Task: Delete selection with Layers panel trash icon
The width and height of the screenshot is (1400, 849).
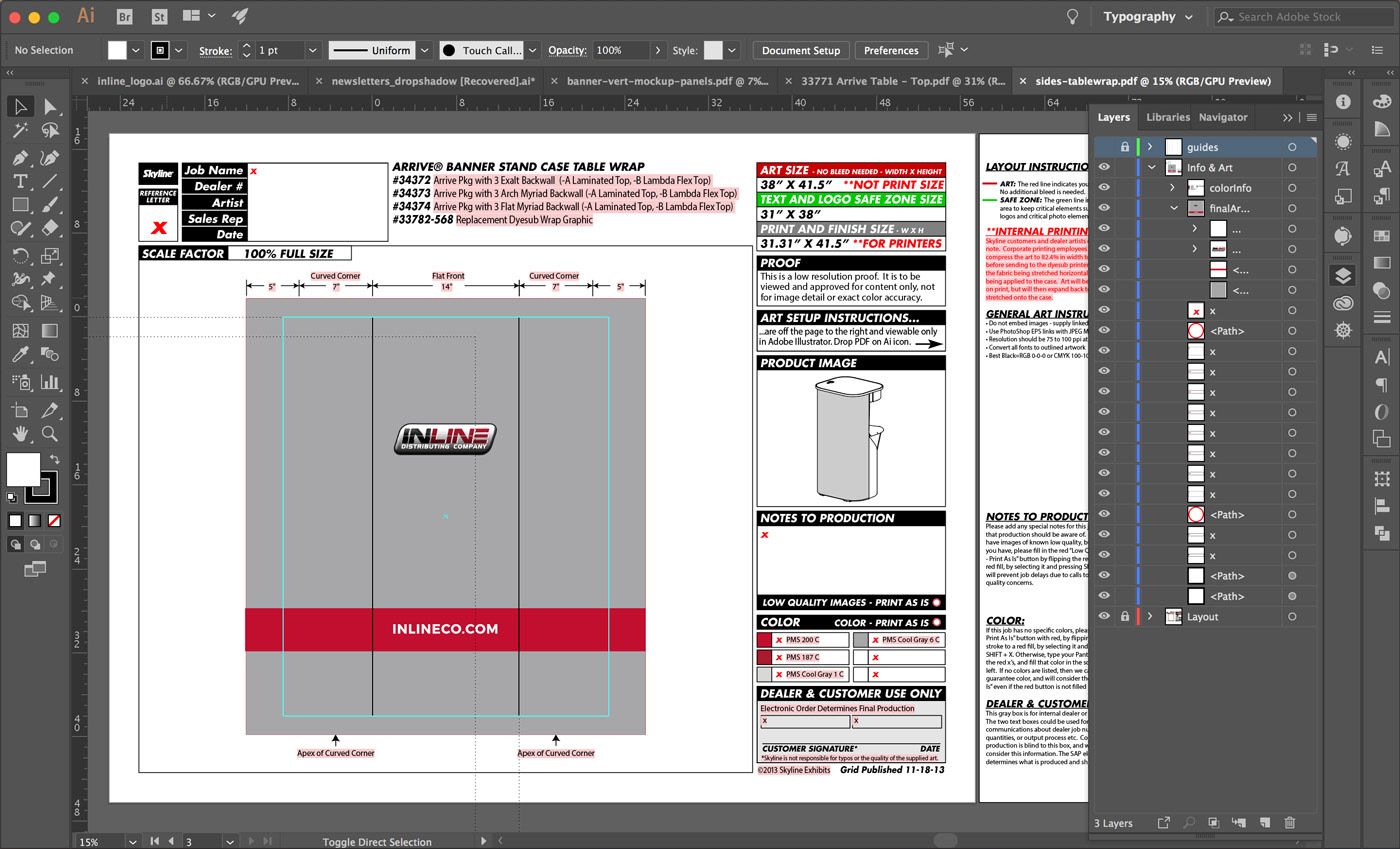Action: 1289,823
